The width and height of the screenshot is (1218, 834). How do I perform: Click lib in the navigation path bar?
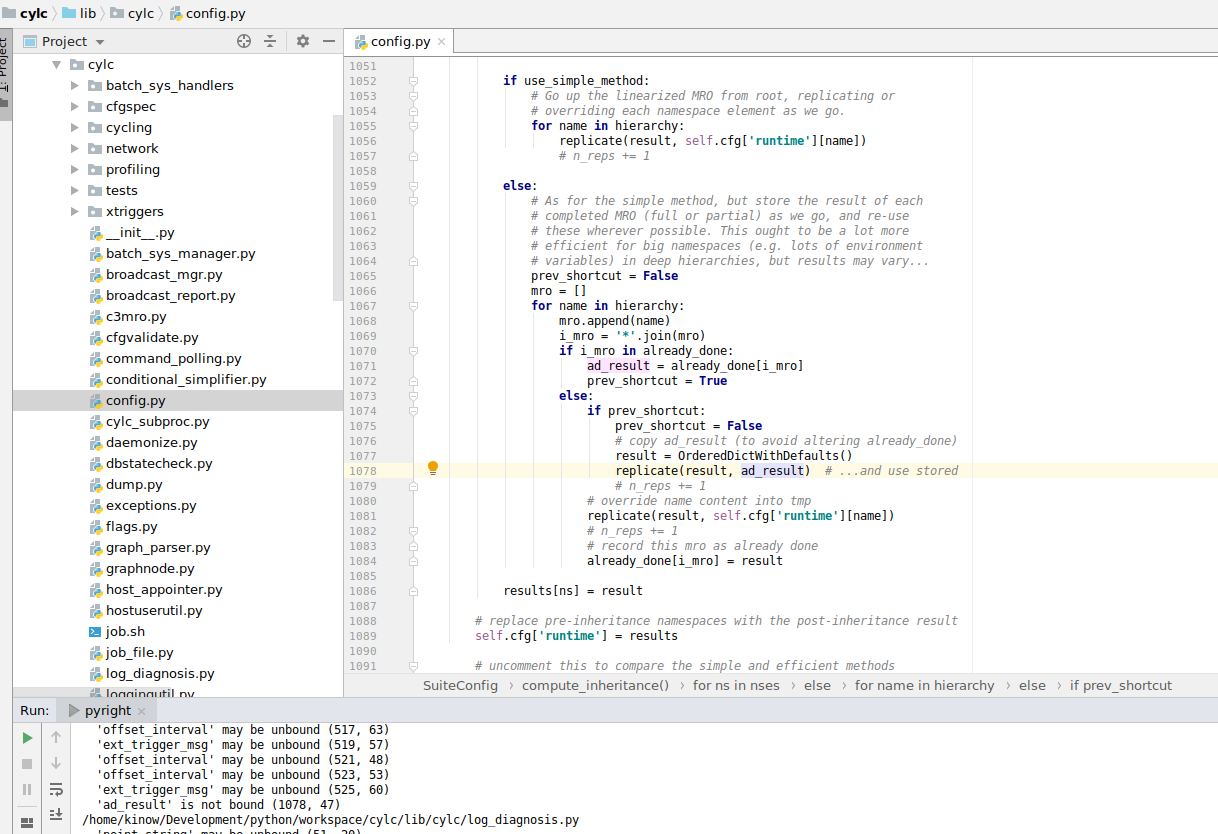click(x=88, y=13)
